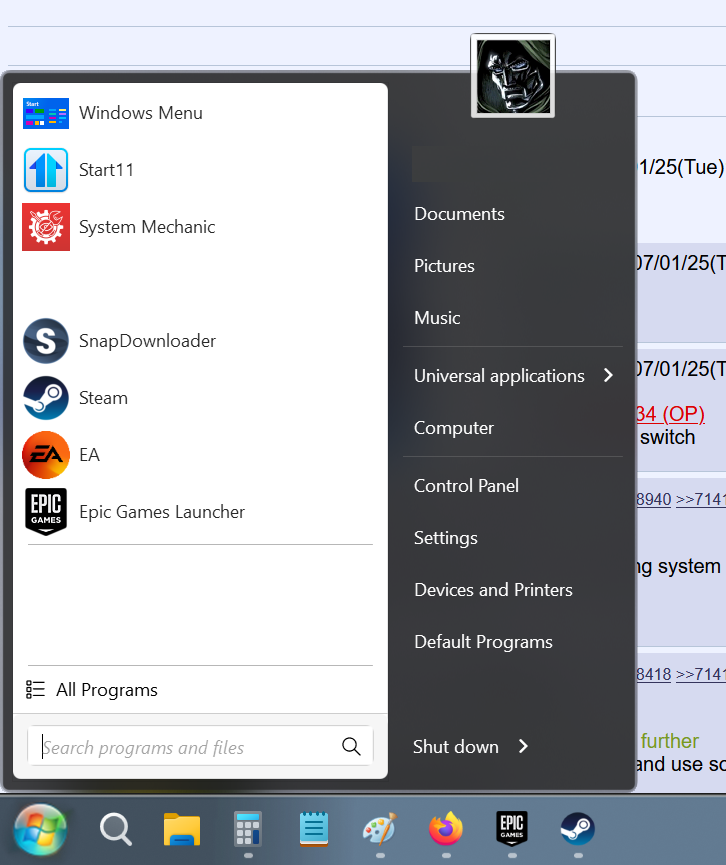Open File Explorer from the taskbar

point(182,829)
